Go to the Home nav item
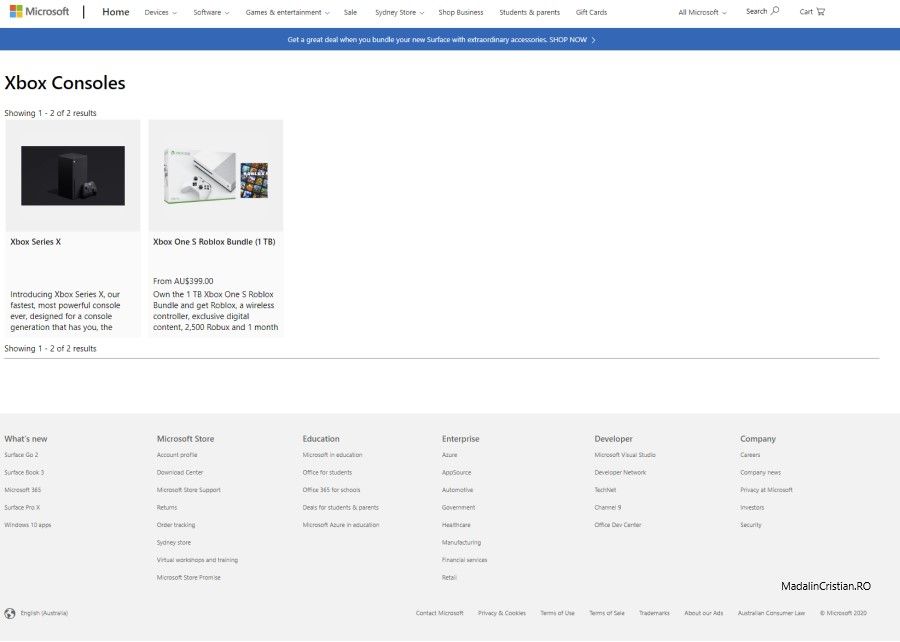Screen dimensions: 900x642 pyautogui.click(x=115, y=11)
